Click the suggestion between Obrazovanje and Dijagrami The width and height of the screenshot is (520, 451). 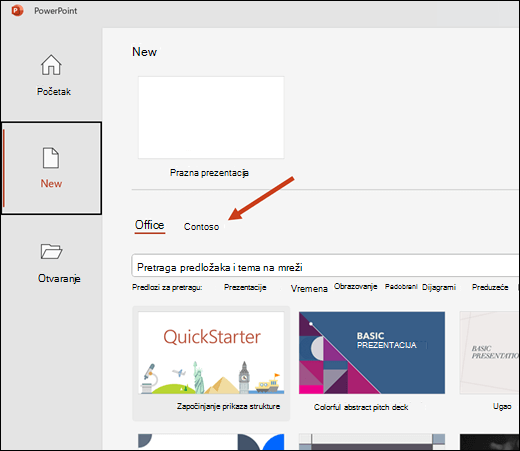(x=401, y=287)
